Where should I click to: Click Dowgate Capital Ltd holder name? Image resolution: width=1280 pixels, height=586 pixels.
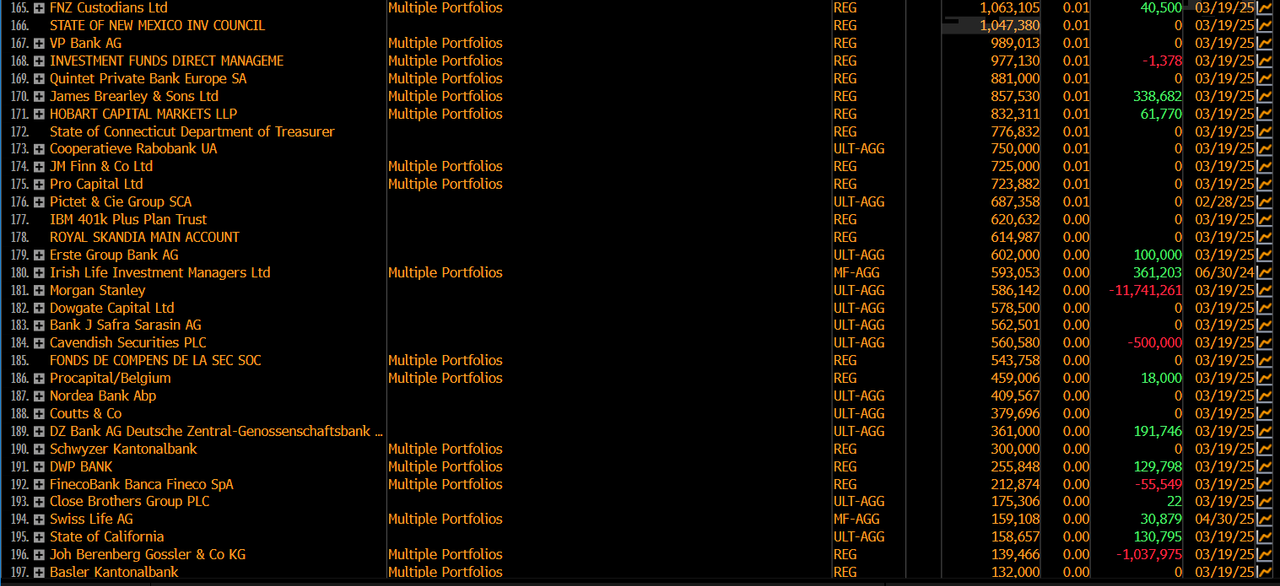click(112, 308)
